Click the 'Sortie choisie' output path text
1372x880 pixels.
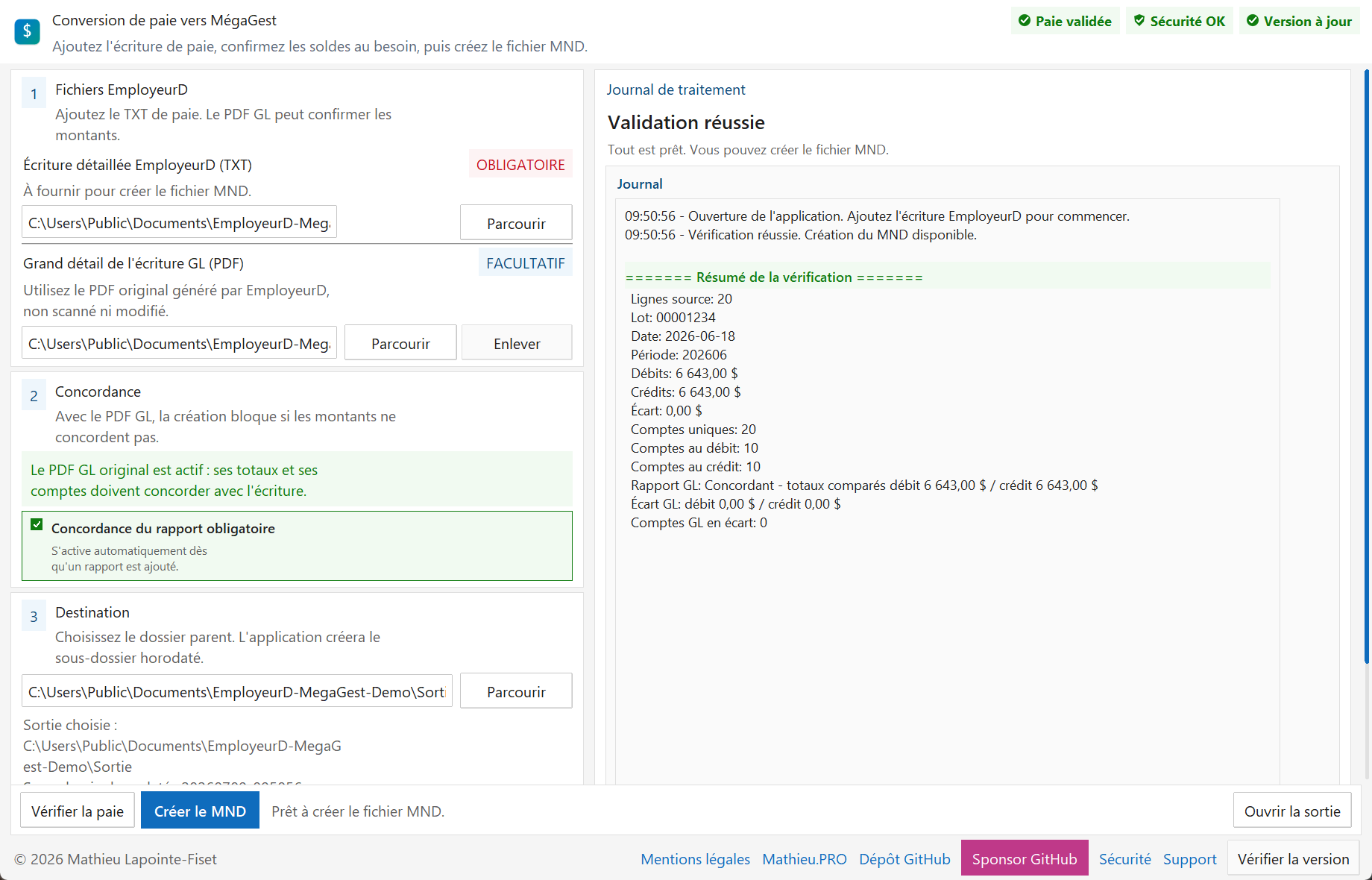(182, 746)
